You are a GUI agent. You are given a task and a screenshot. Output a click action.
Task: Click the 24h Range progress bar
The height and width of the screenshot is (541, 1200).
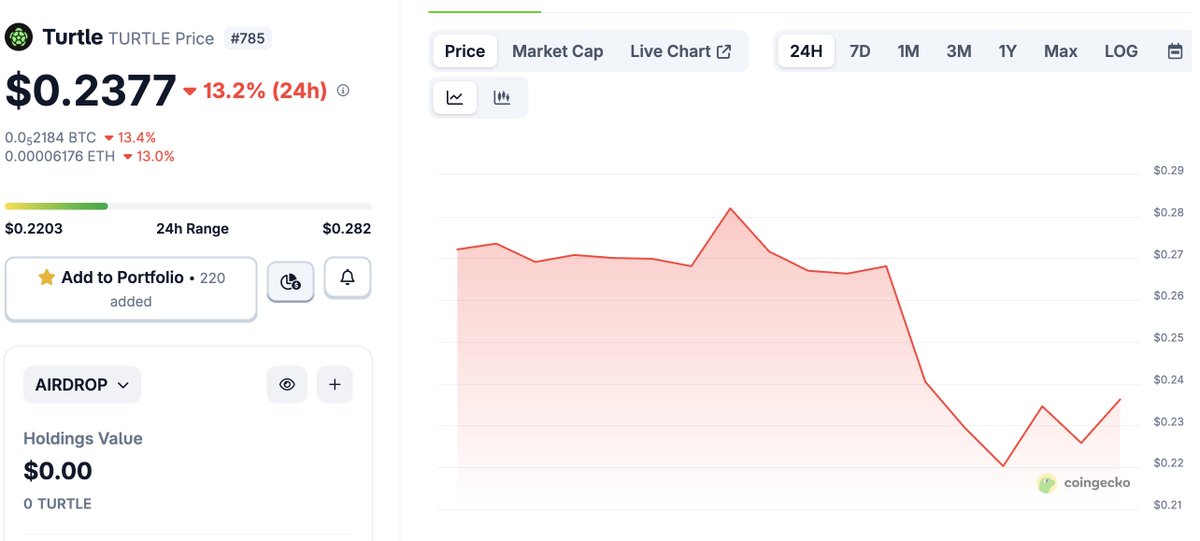(188, 206)
